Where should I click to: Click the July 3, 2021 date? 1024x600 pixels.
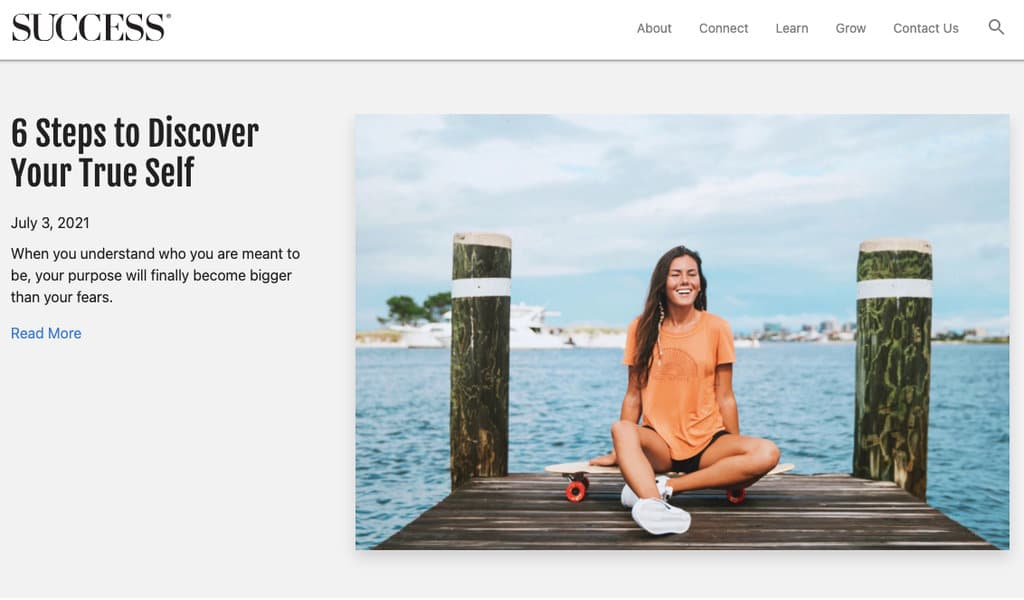click(50, 223)
